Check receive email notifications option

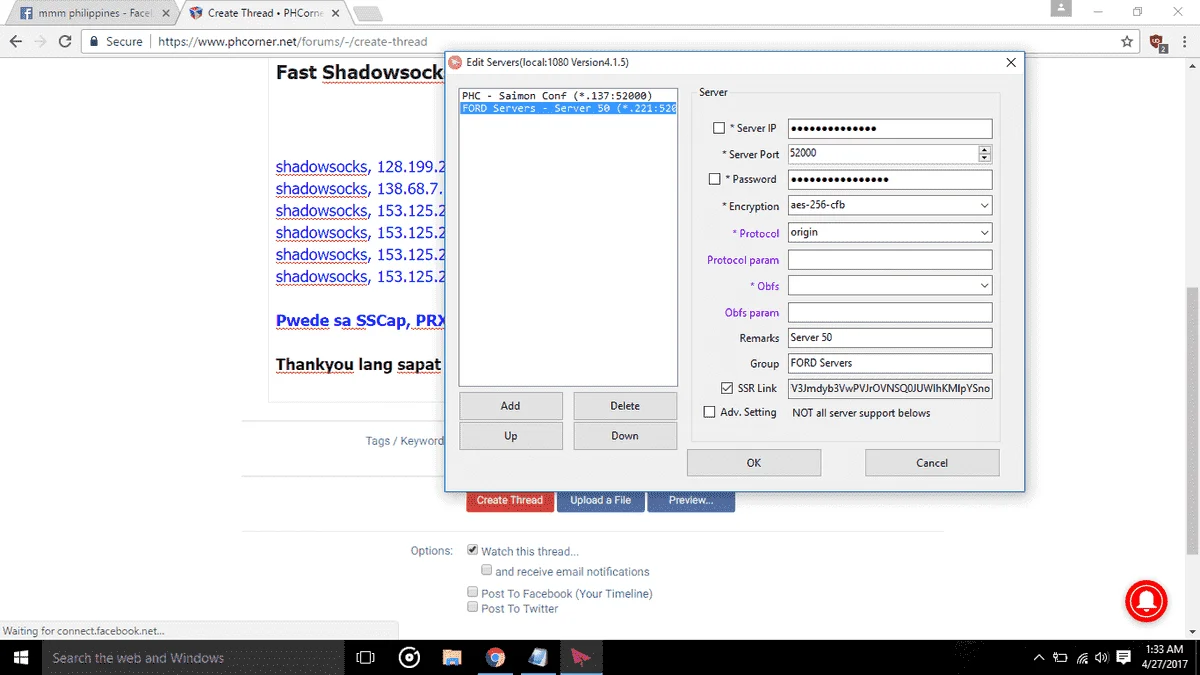pos(486,571)
